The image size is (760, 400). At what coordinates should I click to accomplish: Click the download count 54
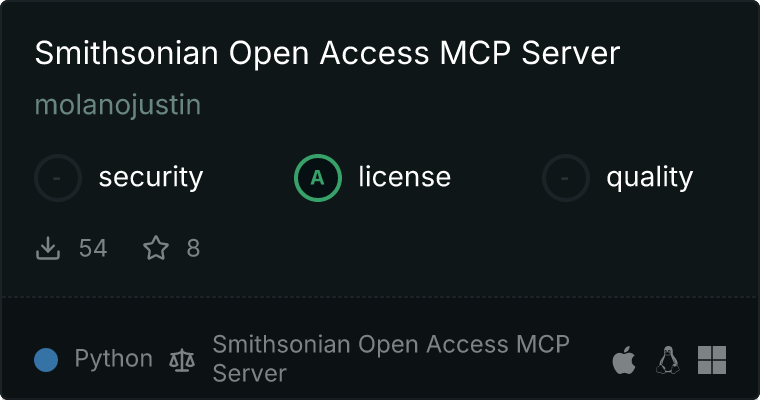coord(93,248)
